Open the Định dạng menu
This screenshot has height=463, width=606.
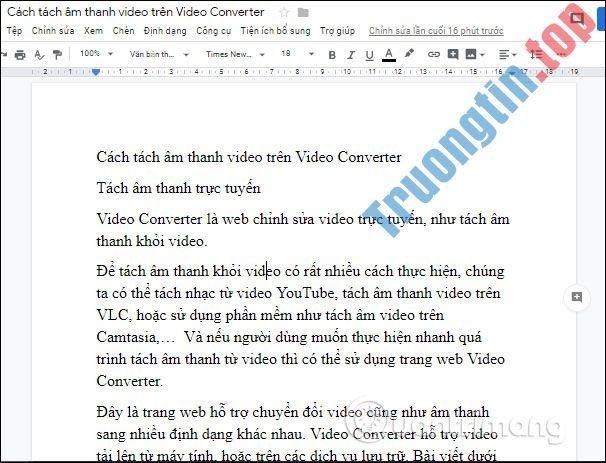tap(165, 31)
